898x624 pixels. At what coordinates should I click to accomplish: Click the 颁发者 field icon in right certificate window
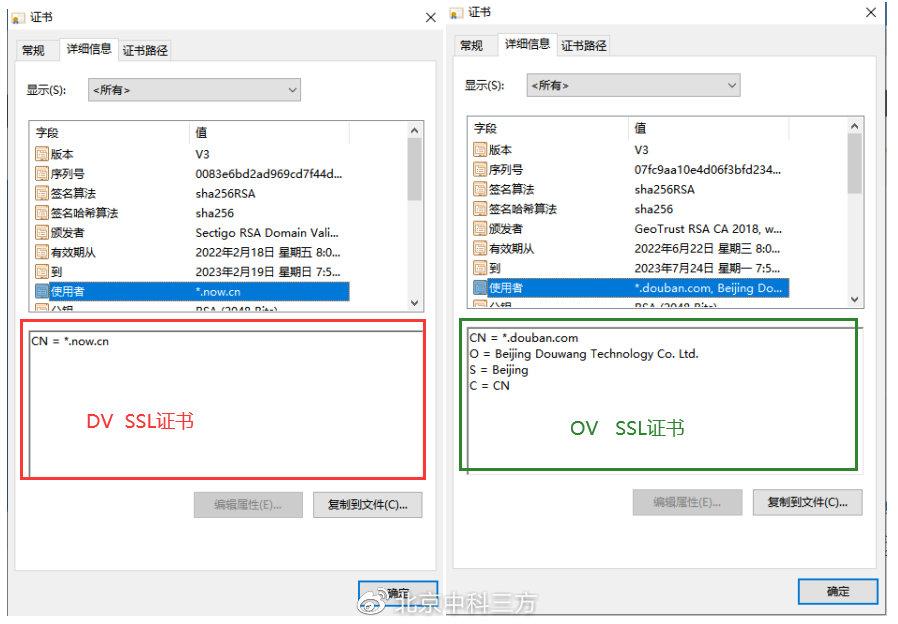[x=480, y=228]
